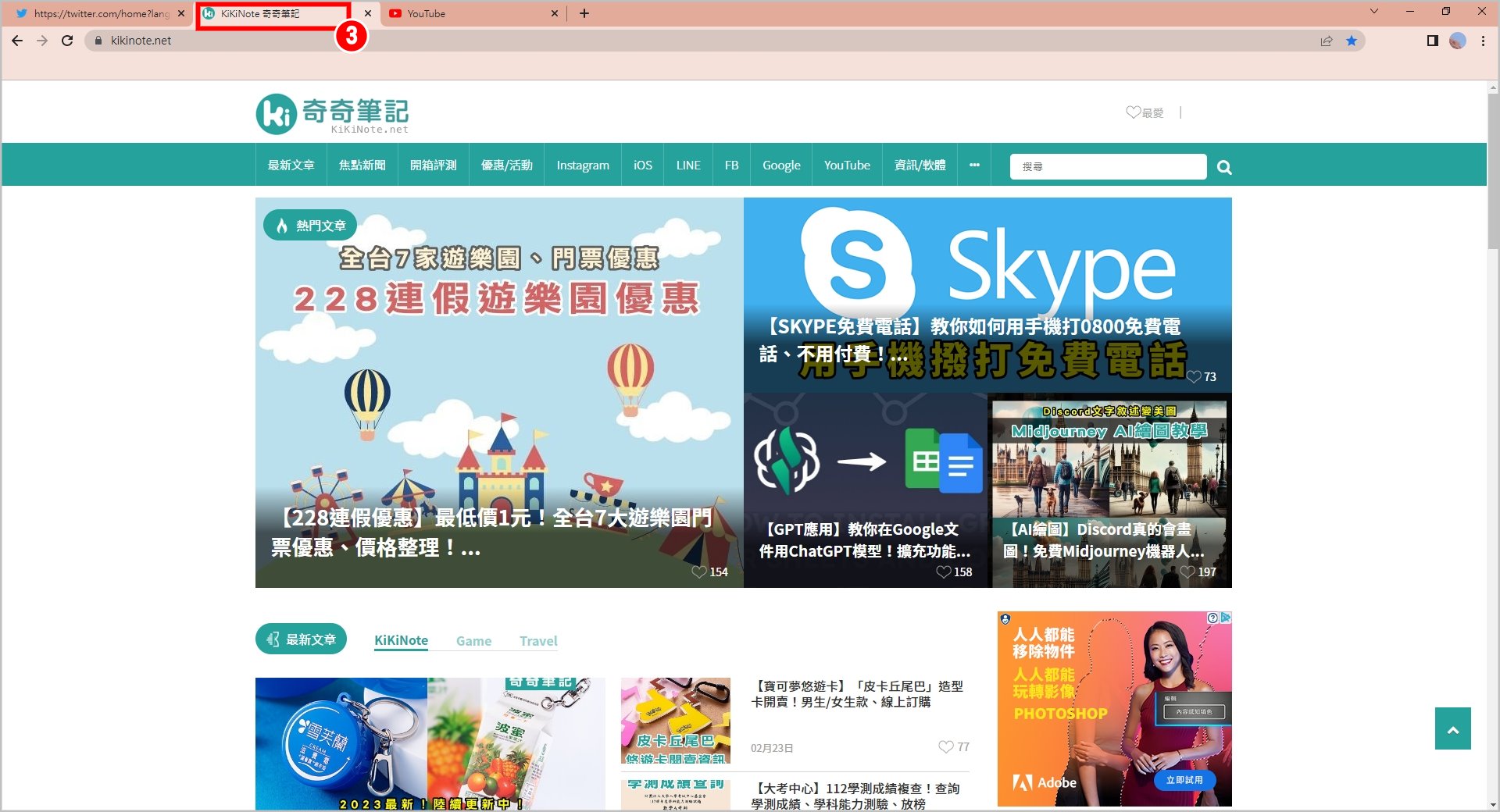1500x812 pixels.
Task: Open the 開箱評測 nav menu
Action: click(x=433, y=165)
